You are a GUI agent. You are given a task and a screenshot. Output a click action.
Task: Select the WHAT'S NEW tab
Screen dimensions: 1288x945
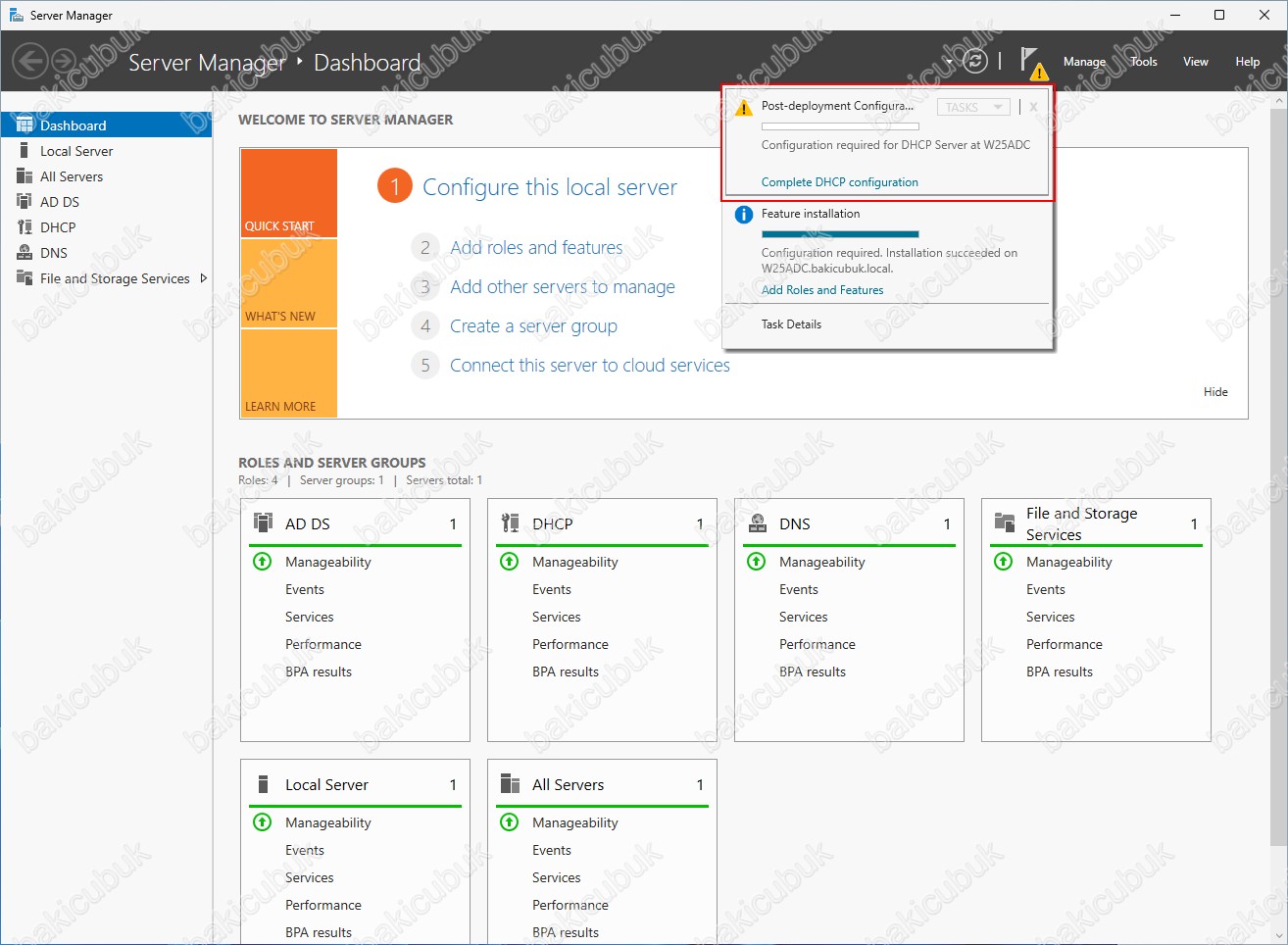[x=289, y=283]
